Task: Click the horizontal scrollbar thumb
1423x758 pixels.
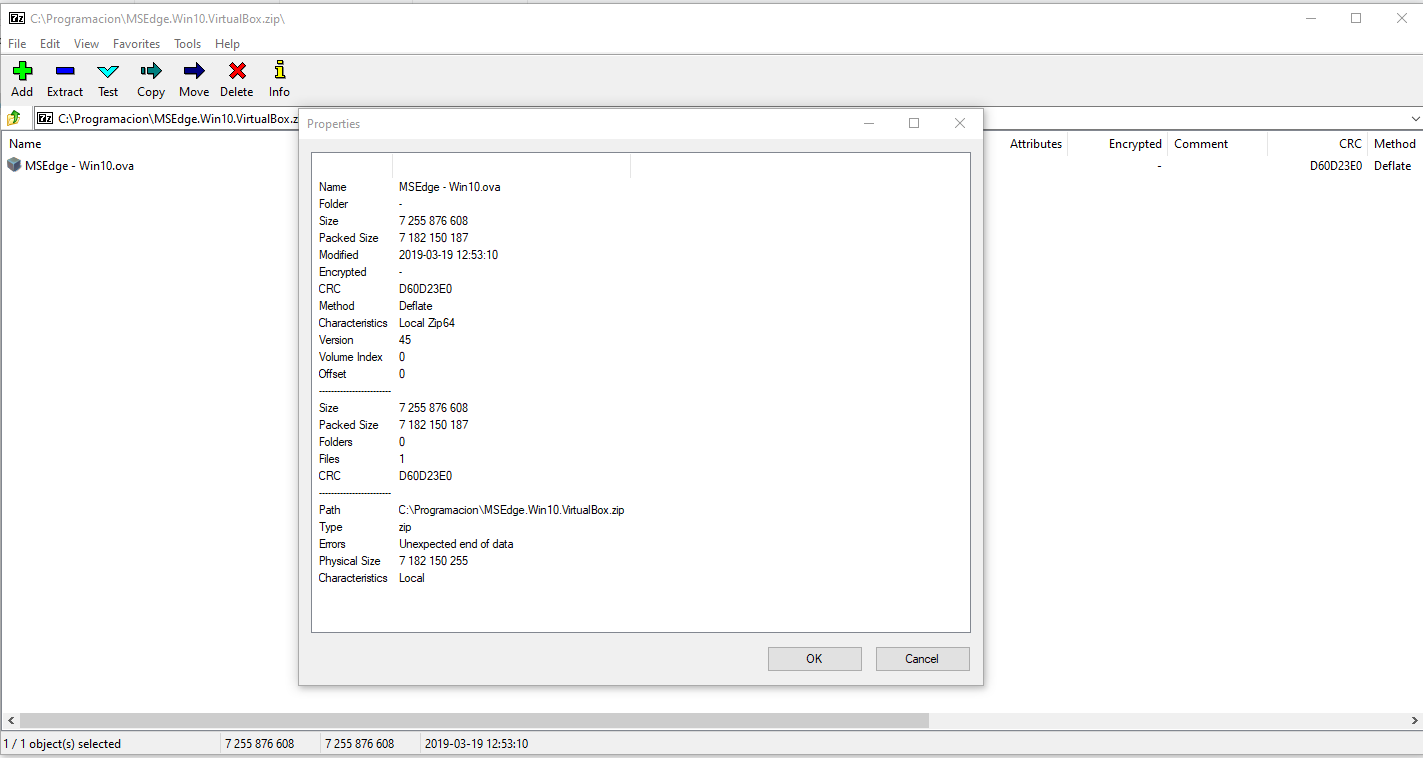Action: click(x=474, y=720)
